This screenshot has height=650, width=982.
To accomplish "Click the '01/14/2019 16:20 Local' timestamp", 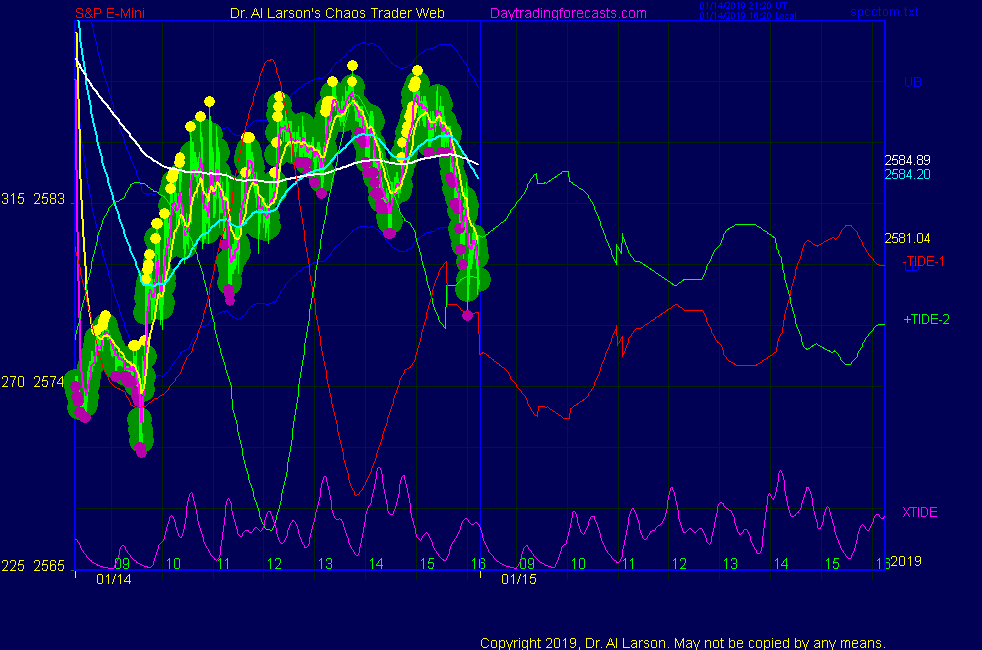I will point(748,16).
